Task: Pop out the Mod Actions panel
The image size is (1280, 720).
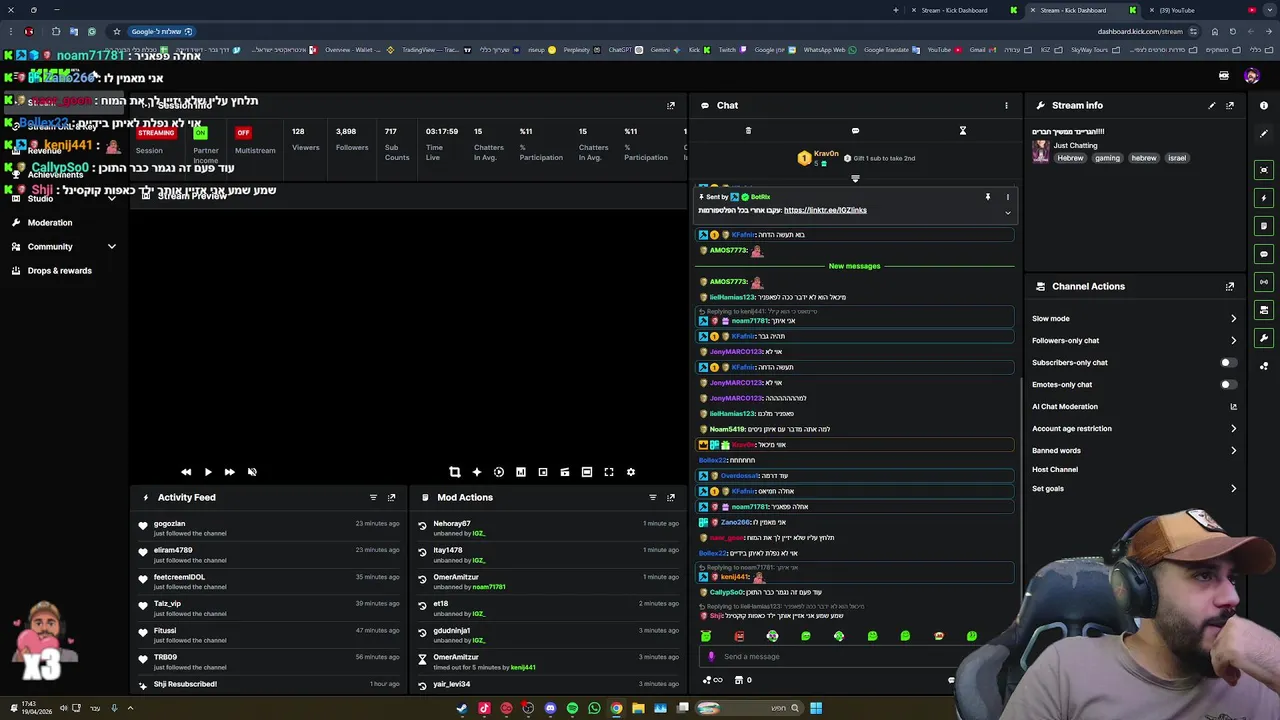Action: click(671, 497)
